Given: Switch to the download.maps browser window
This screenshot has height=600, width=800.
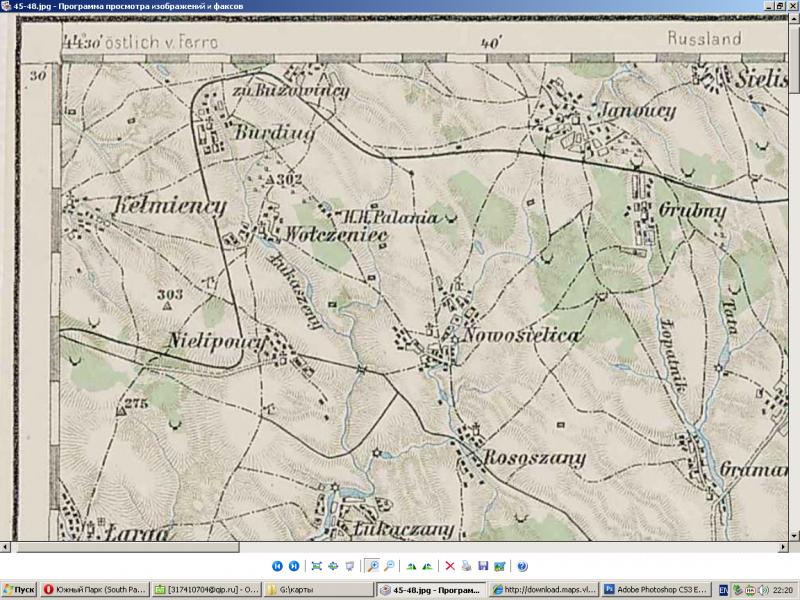Looking at the screenshot, I should click(545, 589).
